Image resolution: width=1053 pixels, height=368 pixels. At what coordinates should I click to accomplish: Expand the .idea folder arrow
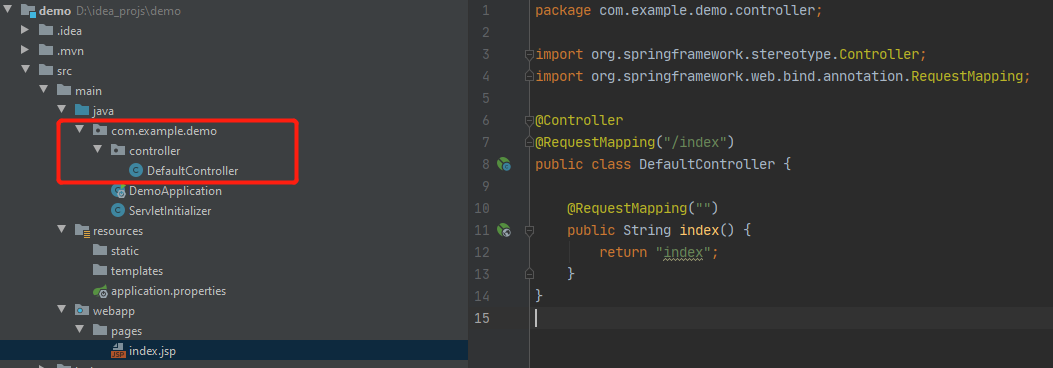click(25, 30)
